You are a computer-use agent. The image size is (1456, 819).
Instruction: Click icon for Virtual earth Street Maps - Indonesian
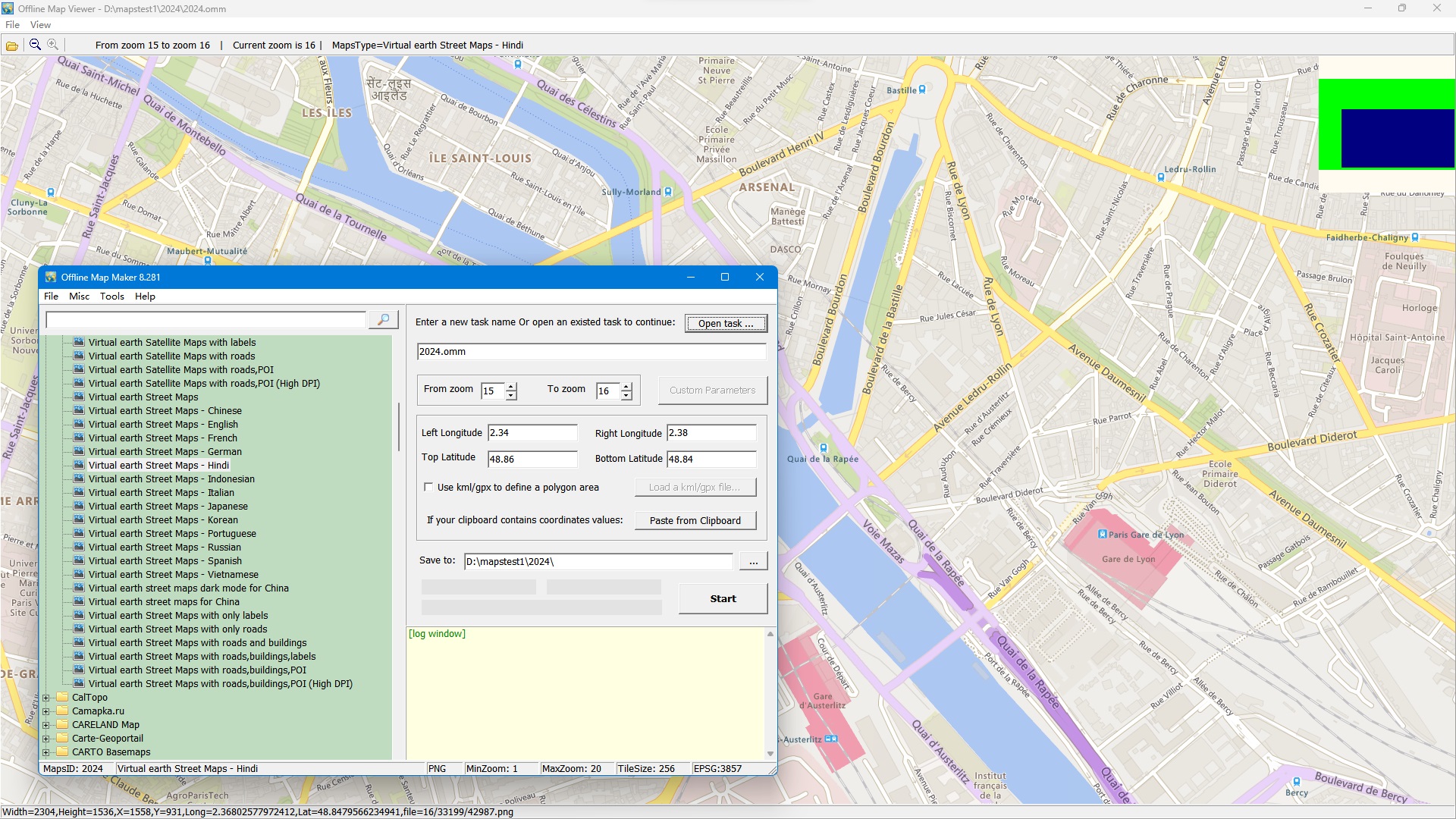pos(79,479)
